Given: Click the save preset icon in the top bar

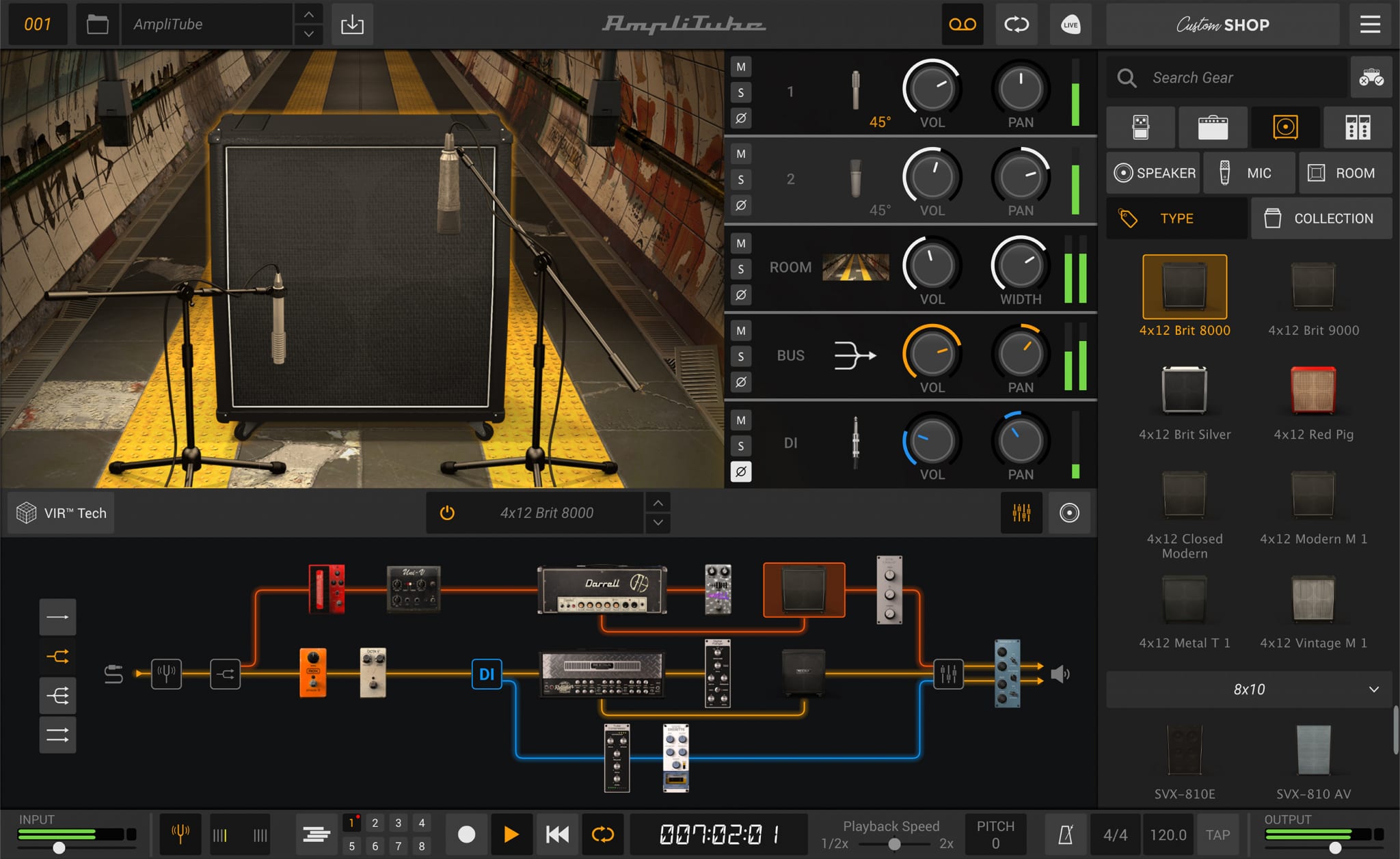Looking at the screenshot, I should click(352, 24).
